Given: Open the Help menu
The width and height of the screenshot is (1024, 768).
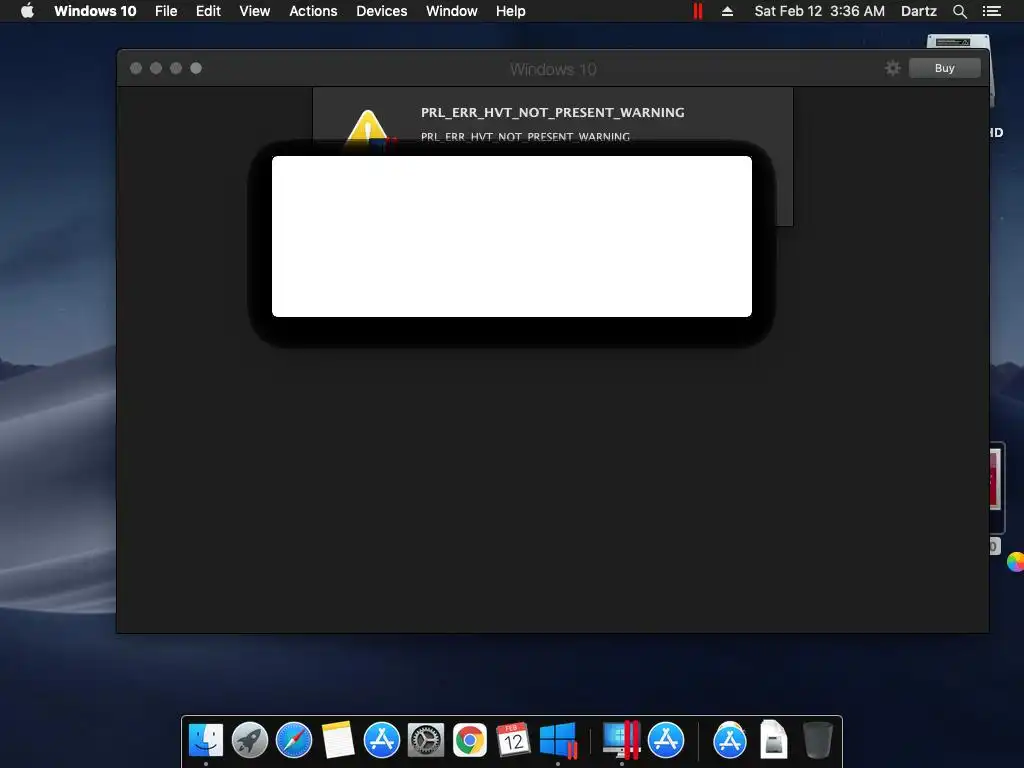Looking at the screenshot, I should point(511,11).
